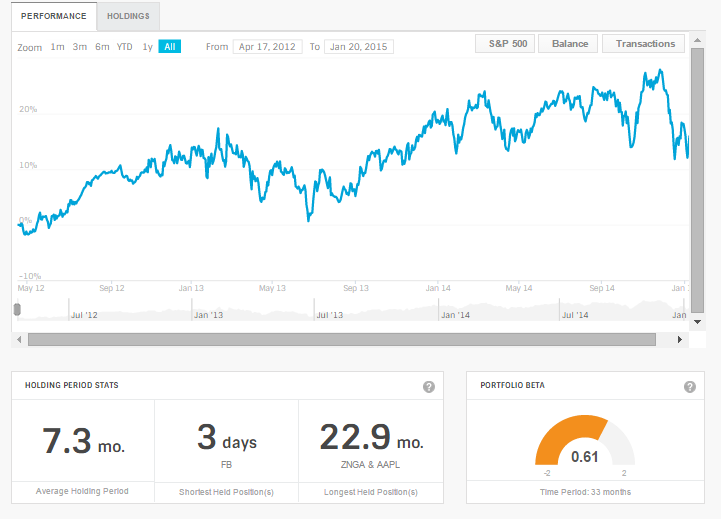Select the Performance tab
Screen dimensions: 721x519
point(54,17)
